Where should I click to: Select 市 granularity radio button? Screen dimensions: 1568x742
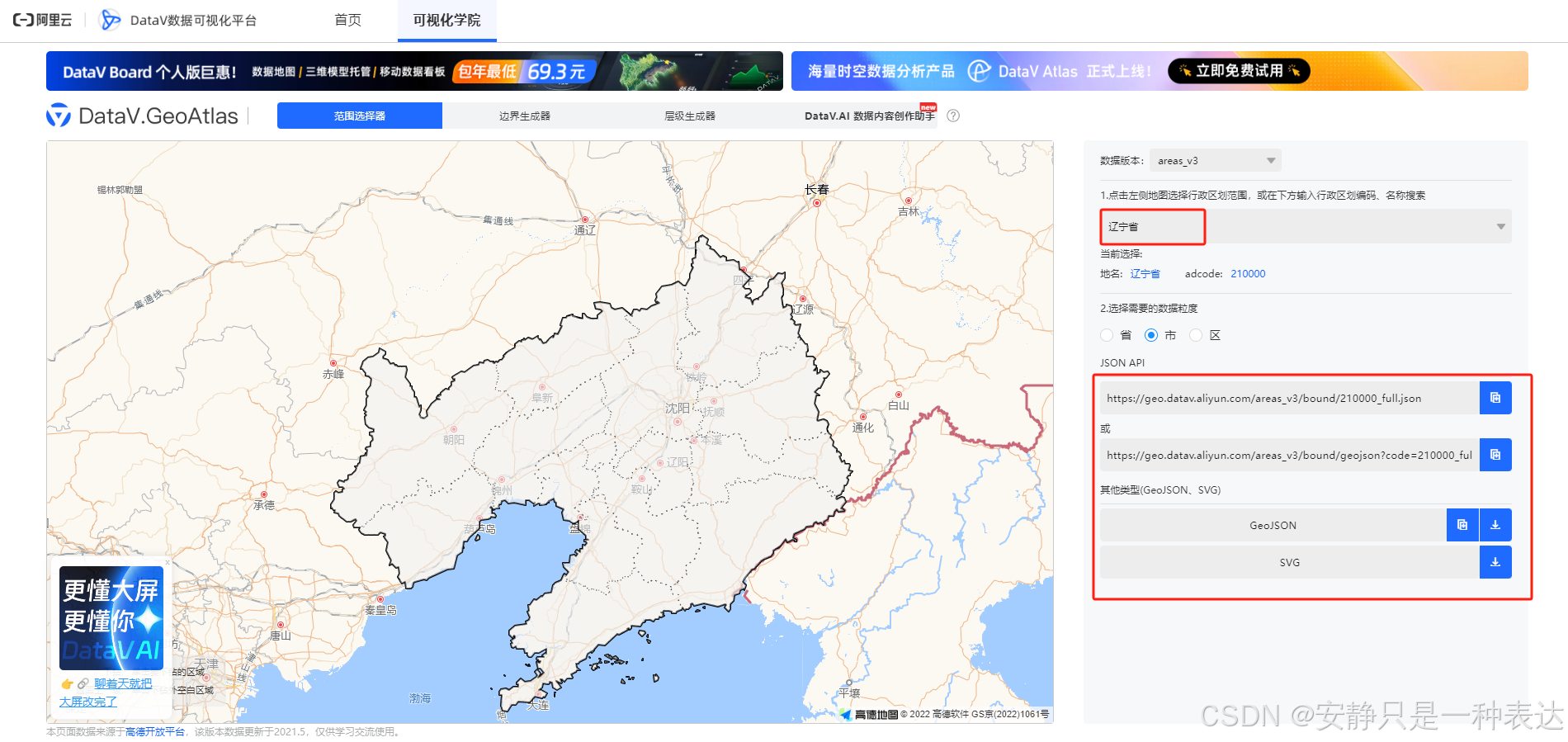pos(1151,335)
